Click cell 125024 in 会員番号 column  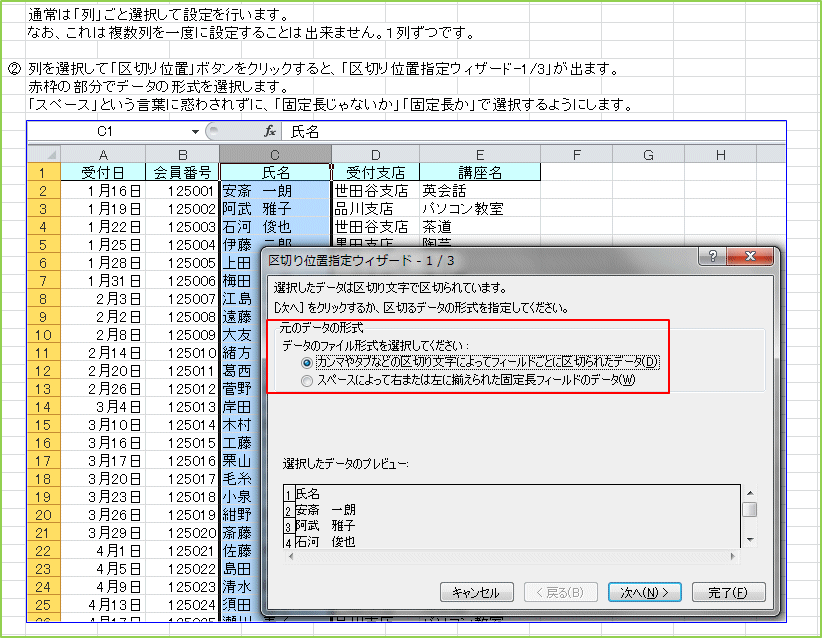click(x=182, y=605)
